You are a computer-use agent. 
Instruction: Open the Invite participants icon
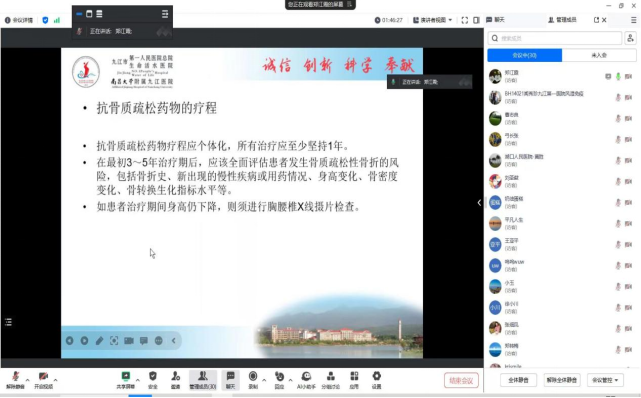point(175,380)
